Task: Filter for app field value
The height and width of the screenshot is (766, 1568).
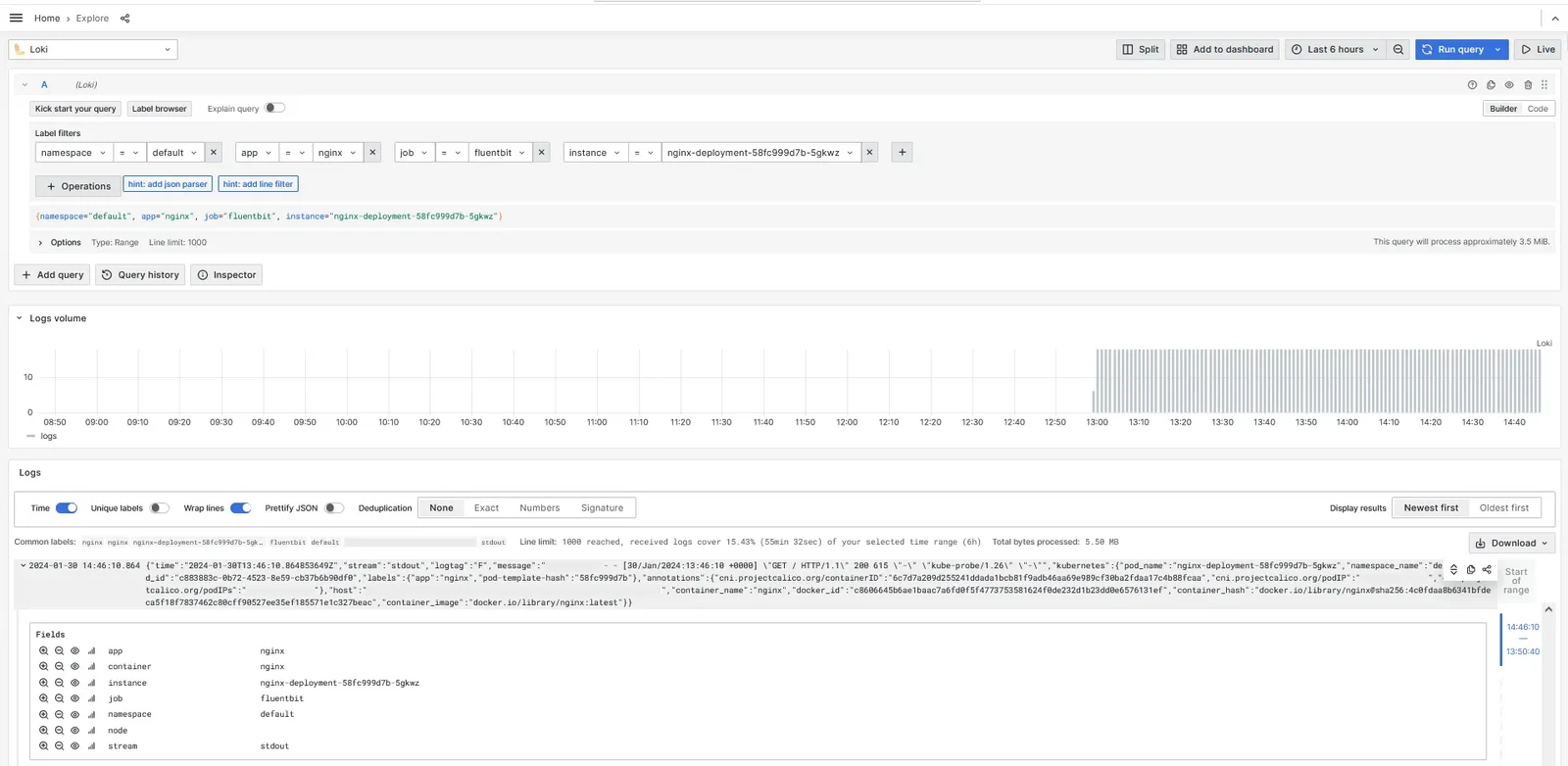Action: [43, 650]
